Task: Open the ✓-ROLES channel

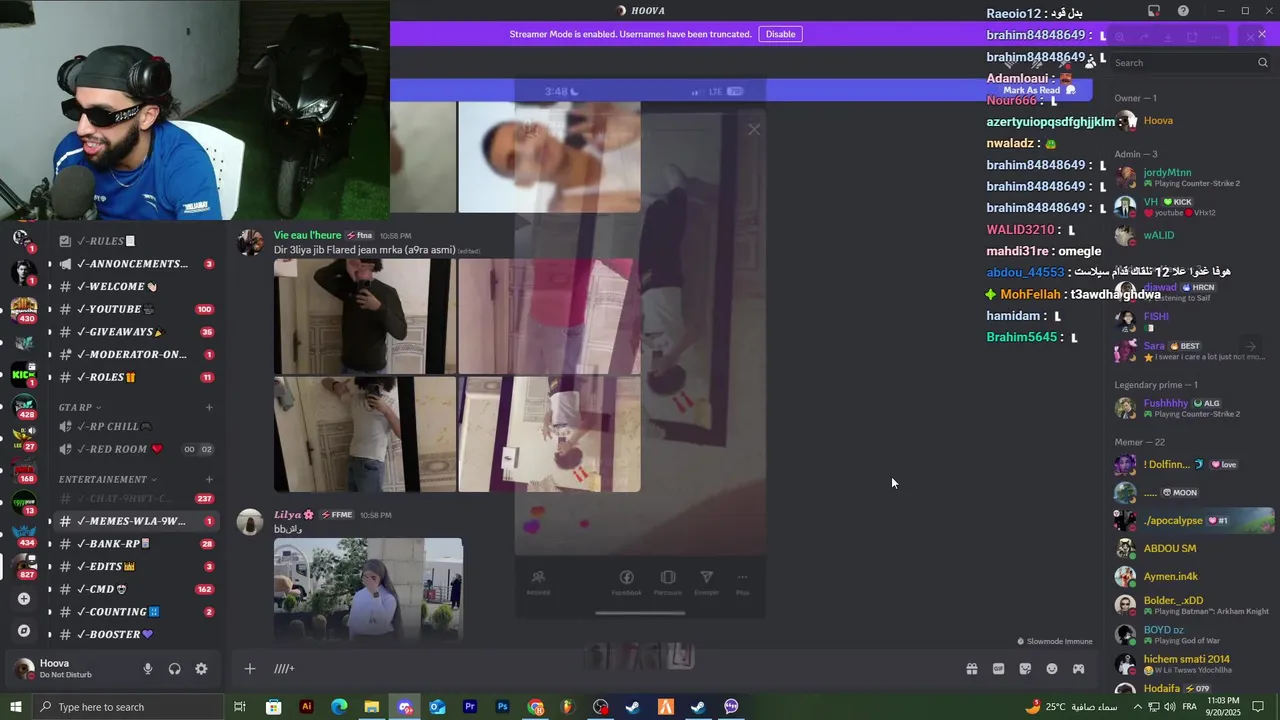Action: [x=137, y=377]
